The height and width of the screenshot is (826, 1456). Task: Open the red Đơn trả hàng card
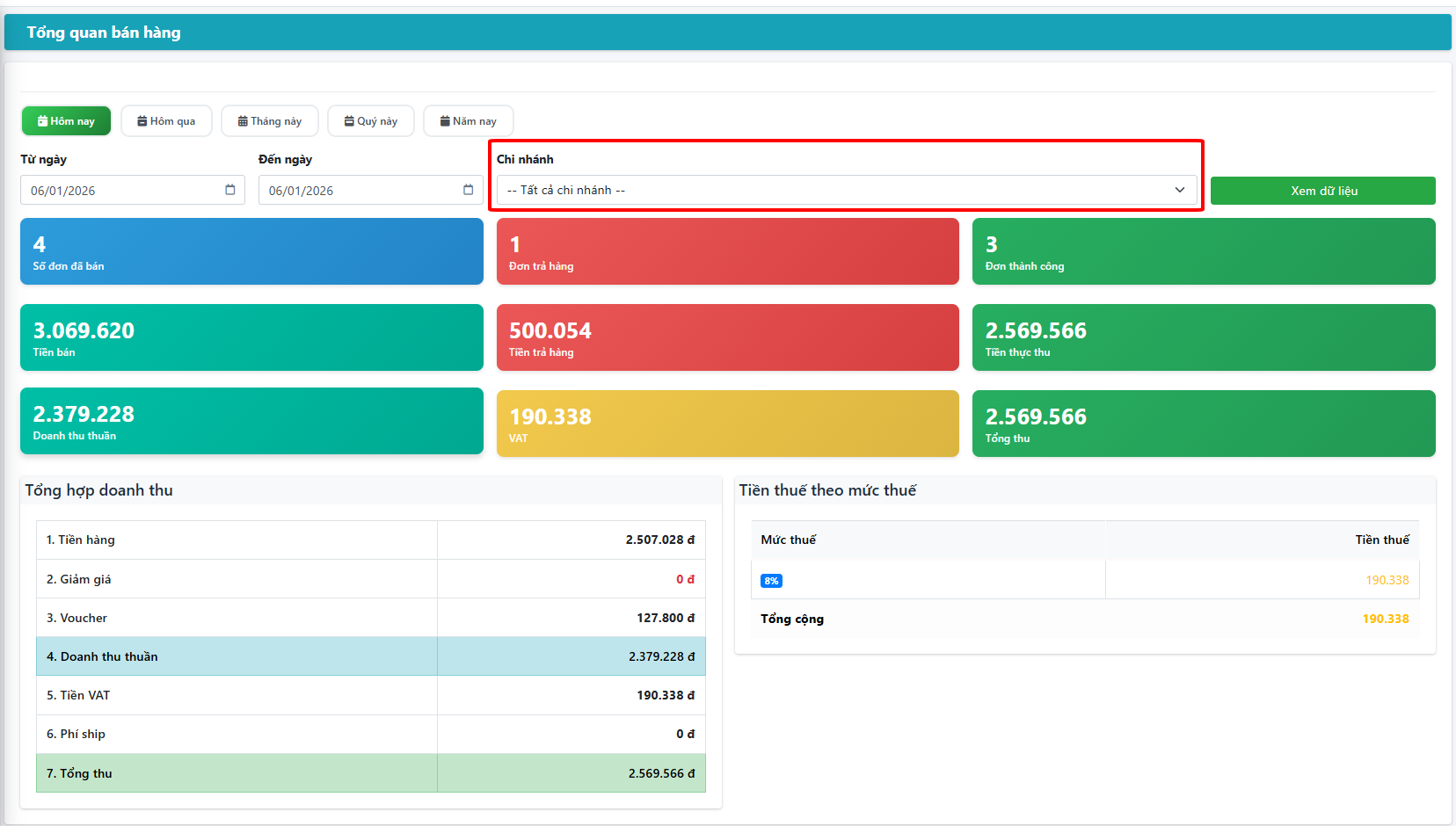727,252
